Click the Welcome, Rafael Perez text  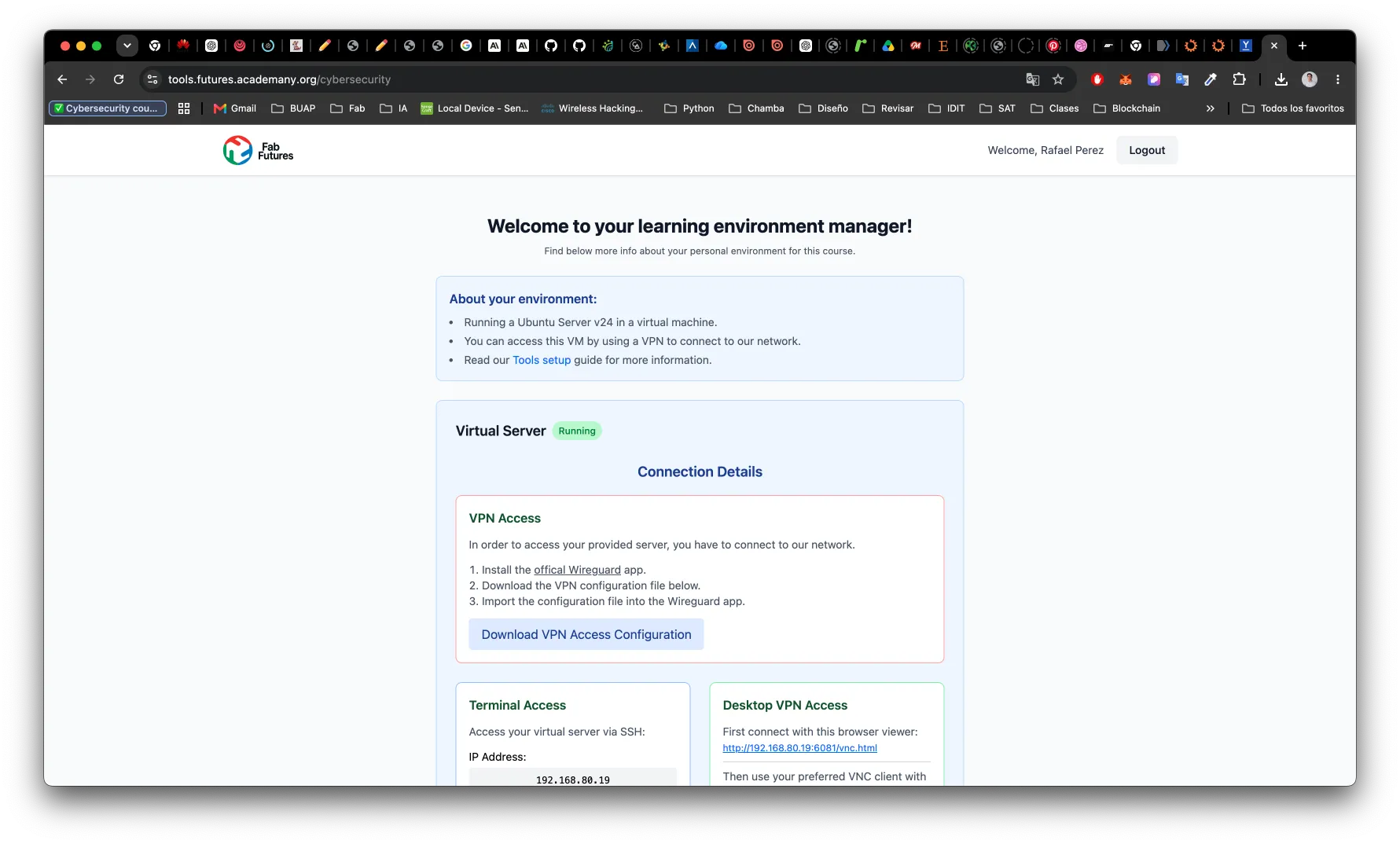pyautogui.click(x=1045, y=150)
